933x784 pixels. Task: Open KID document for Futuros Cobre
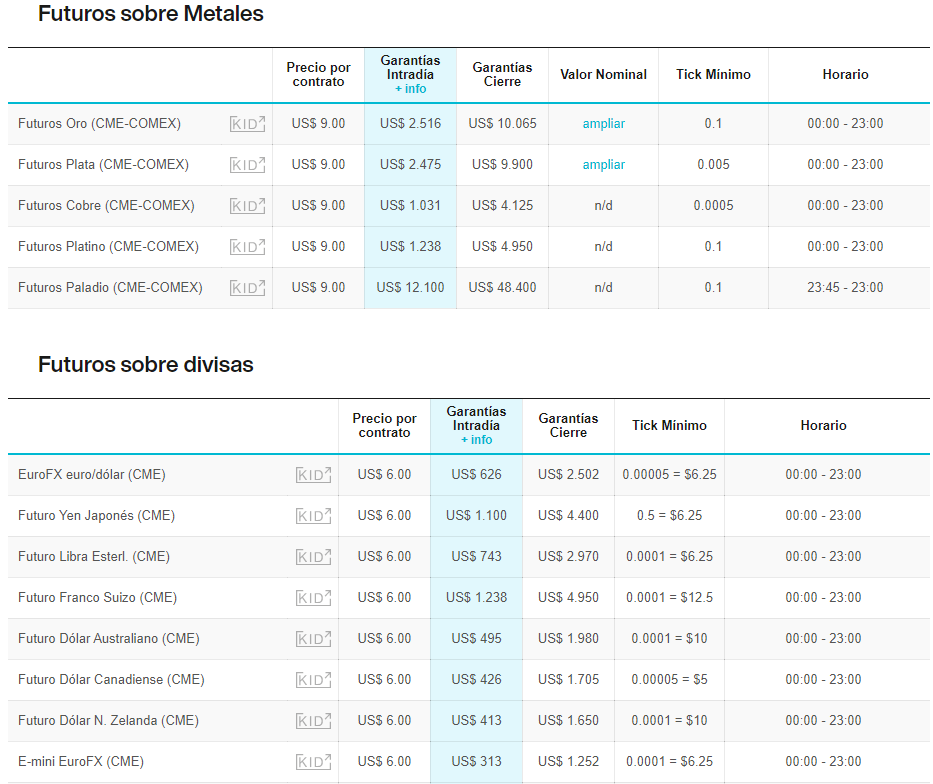point(247,206)
